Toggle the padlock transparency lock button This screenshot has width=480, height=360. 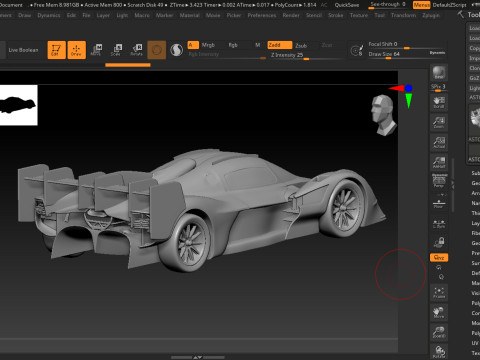pyautogui.click(x=439, y=242)
